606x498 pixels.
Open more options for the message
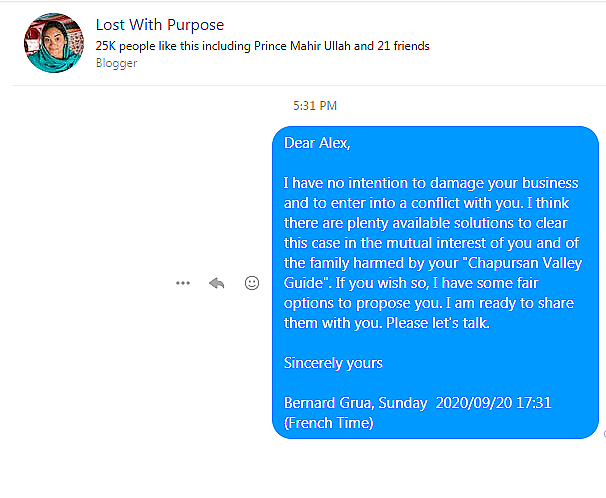pos(182,283)
